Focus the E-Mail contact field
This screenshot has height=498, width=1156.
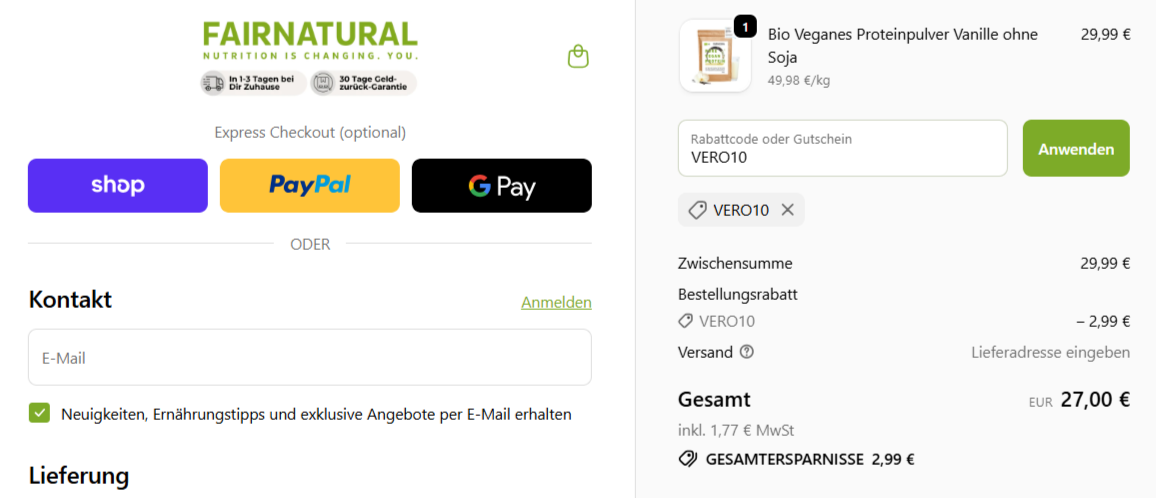pos(310,358)
